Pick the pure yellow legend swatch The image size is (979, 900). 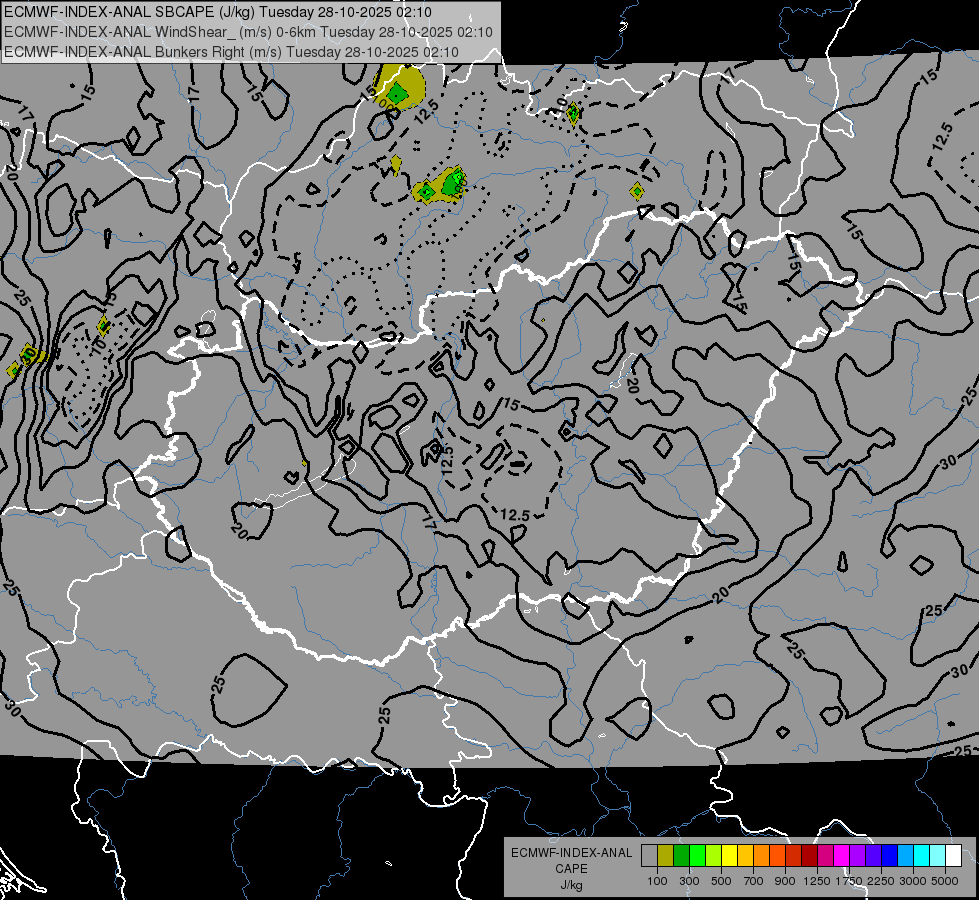pyautogui.click(x=729, y=856)
